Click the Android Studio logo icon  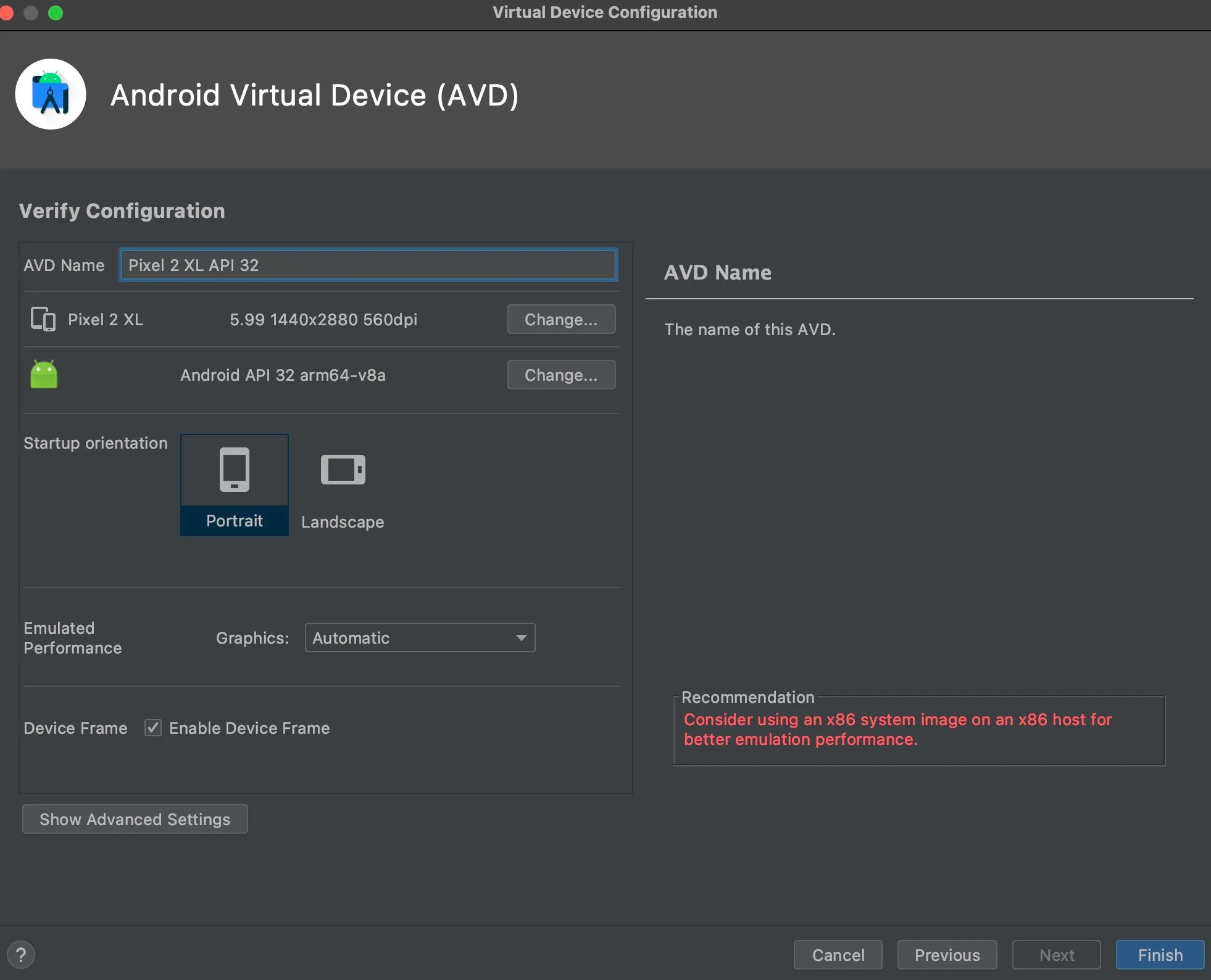tap(51, 94)
